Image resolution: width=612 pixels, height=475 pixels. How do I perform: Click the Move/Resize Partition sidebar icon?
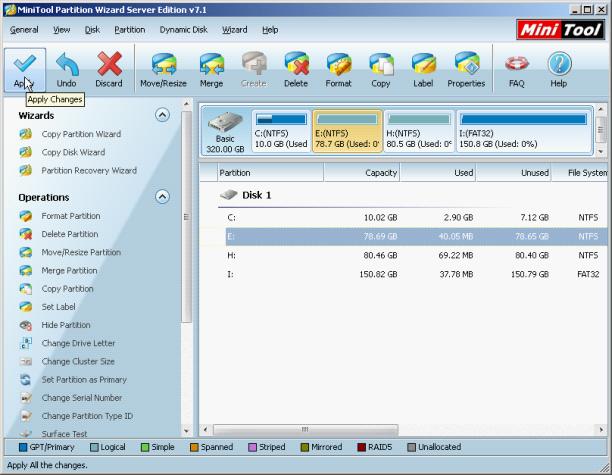(26, 252)
